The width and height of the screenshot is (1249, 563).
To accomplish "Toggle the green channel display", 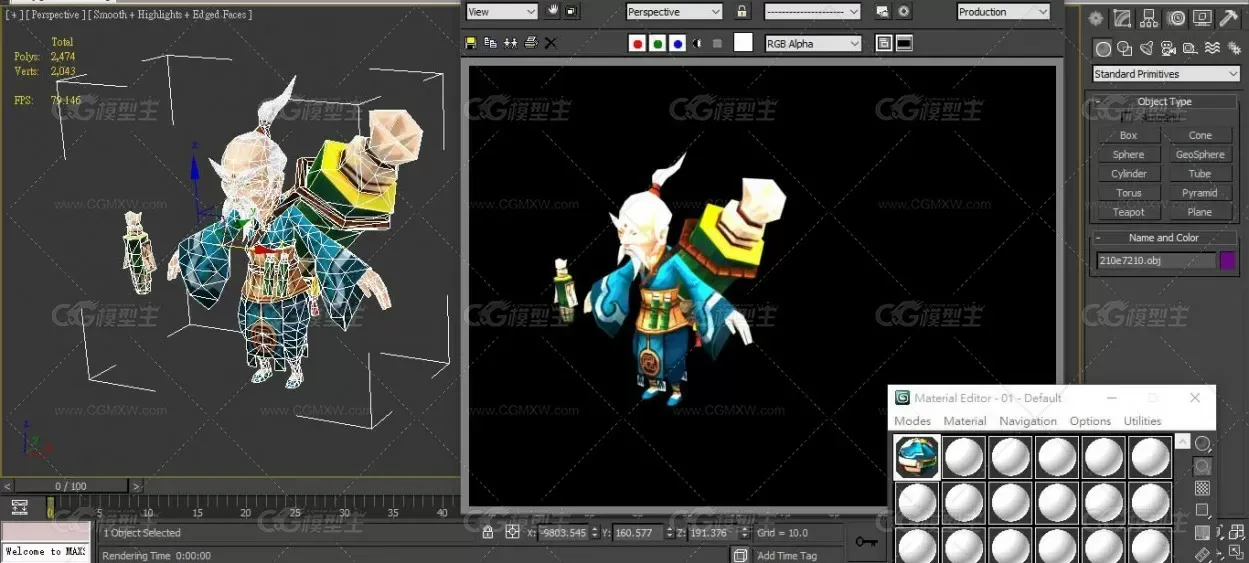I will click(x=657, y=43).
